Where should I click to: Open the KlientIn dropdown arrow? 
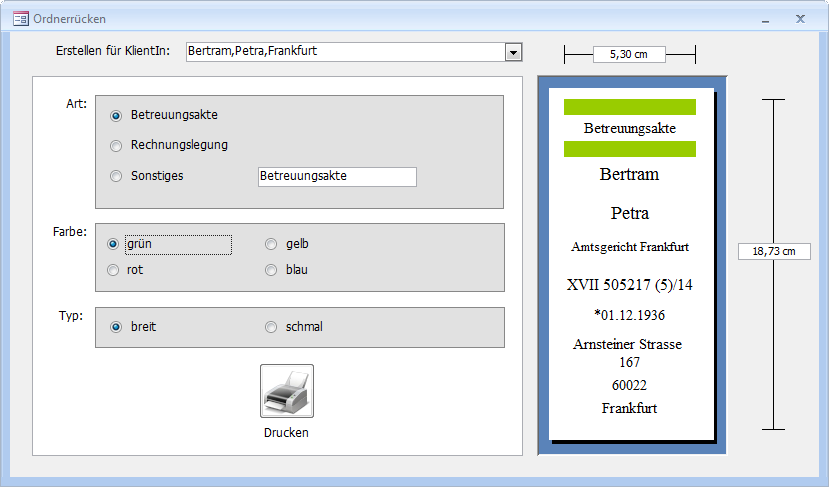[513, 52]
